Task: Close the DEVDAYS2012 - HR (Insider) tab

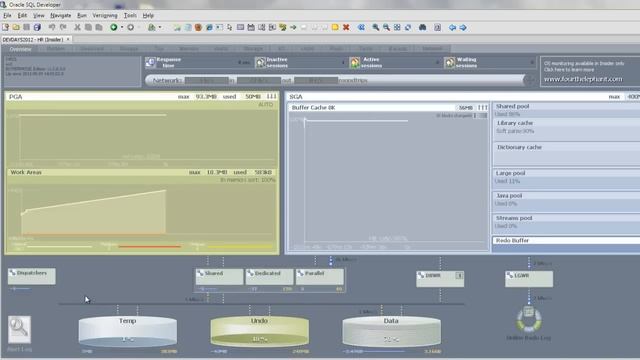Action: [68, 39]
